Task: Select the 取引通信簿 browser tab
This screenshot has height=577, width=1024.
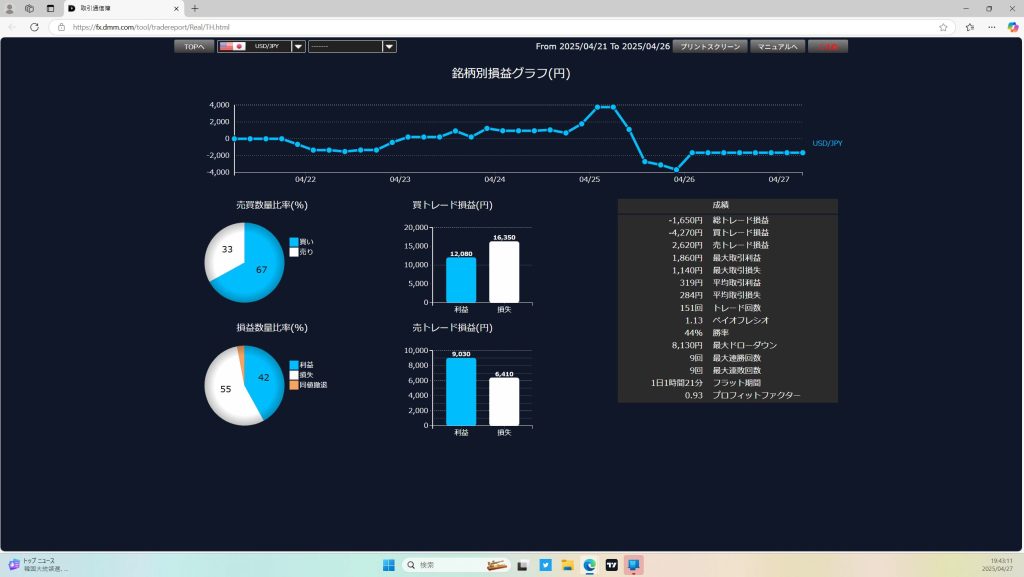Action: (120, 8)
